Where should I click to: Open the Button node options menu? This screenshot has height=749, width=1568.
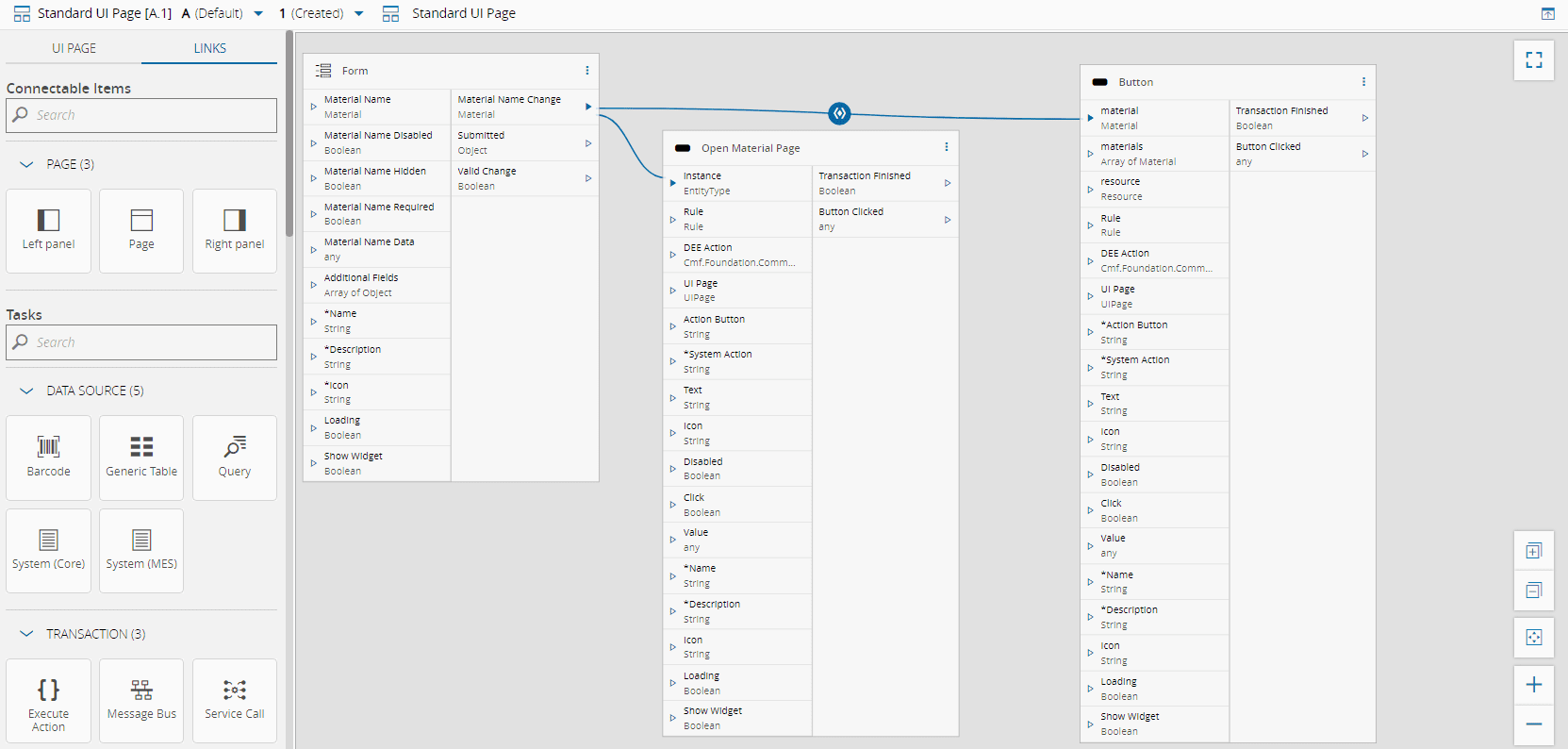(1363, 82)
